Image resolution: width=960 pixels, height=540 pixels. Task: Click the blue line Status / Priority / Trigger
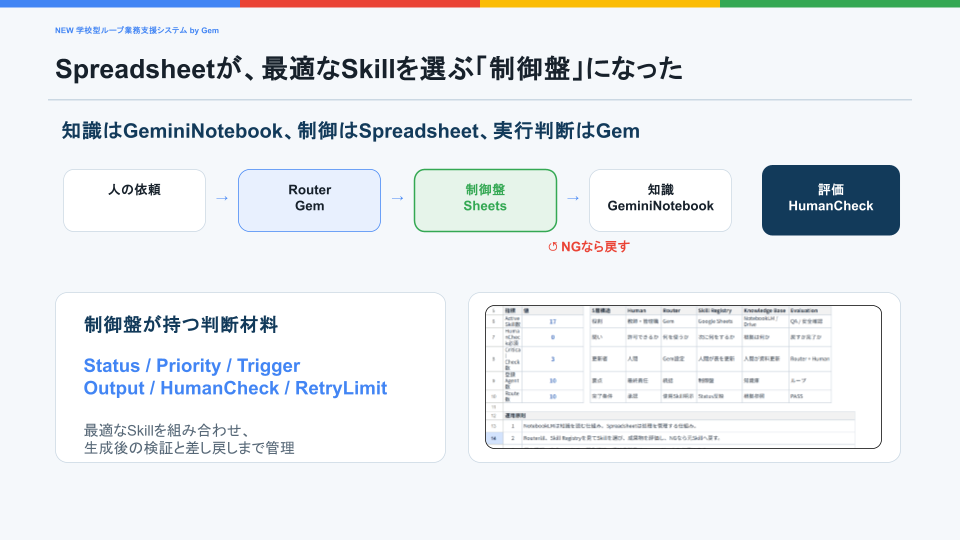192,366
